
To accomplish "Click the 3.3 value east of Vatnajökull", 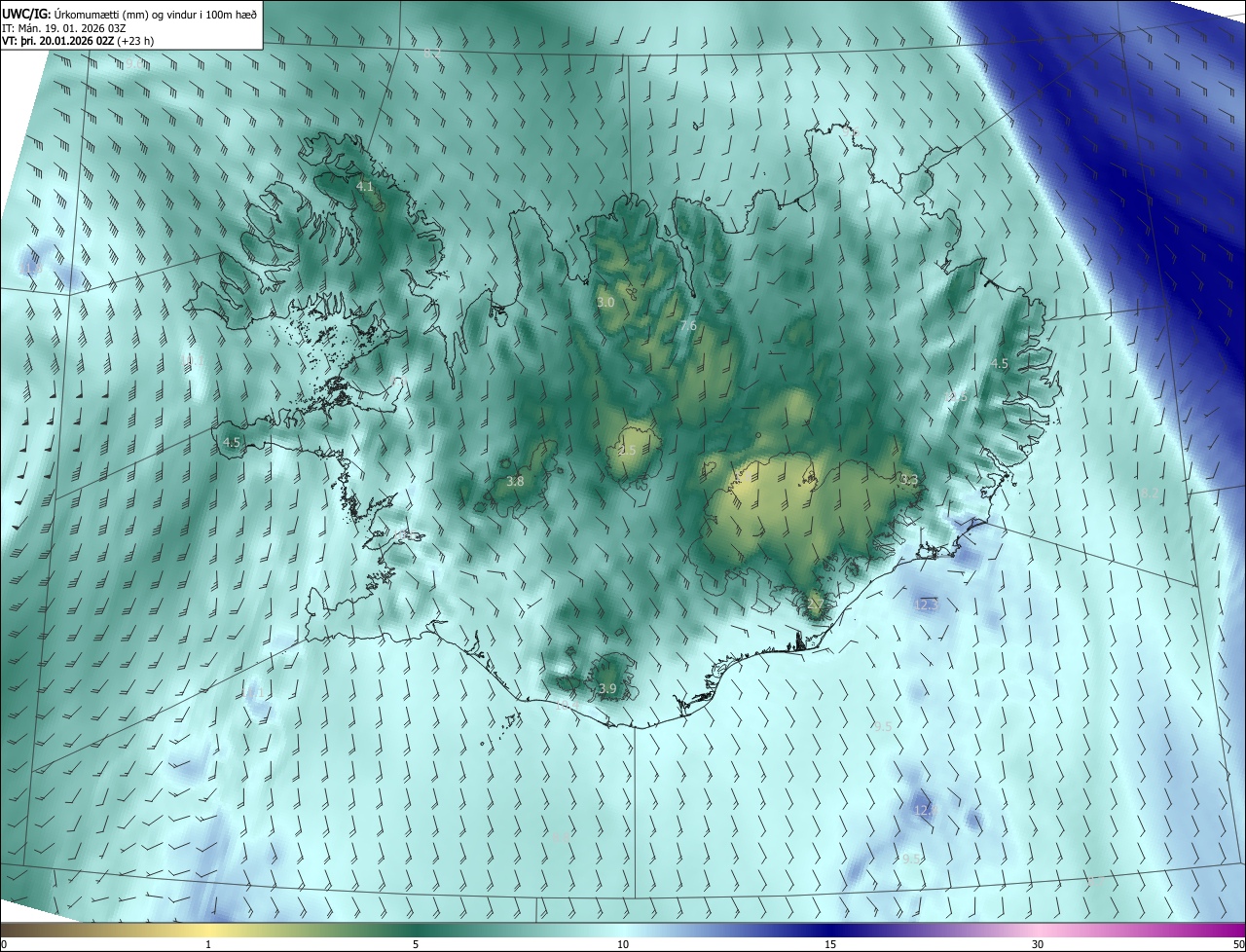I will (909, 480).
